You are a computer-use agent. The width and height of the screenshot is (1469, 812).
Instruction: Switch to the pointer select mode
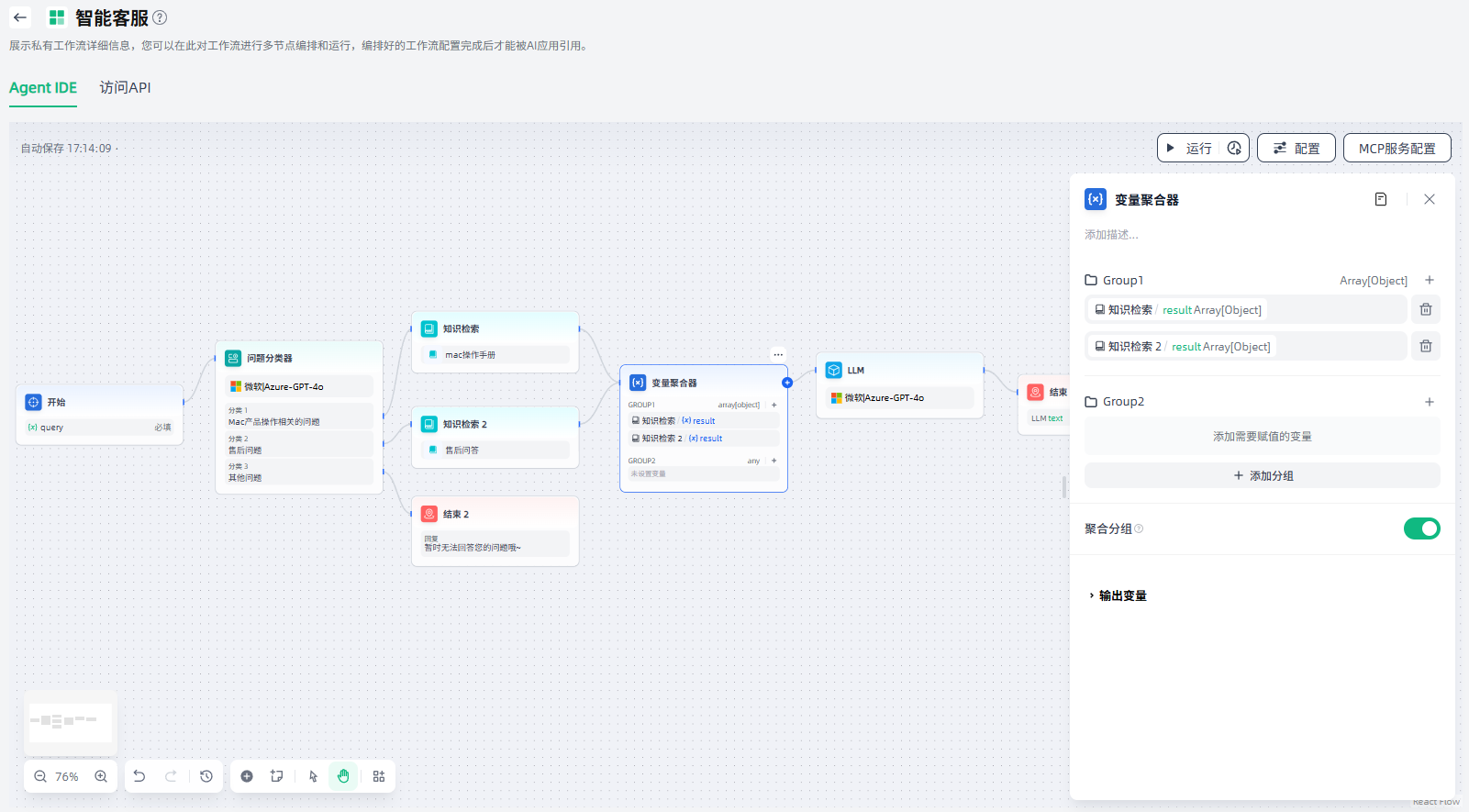313,776
